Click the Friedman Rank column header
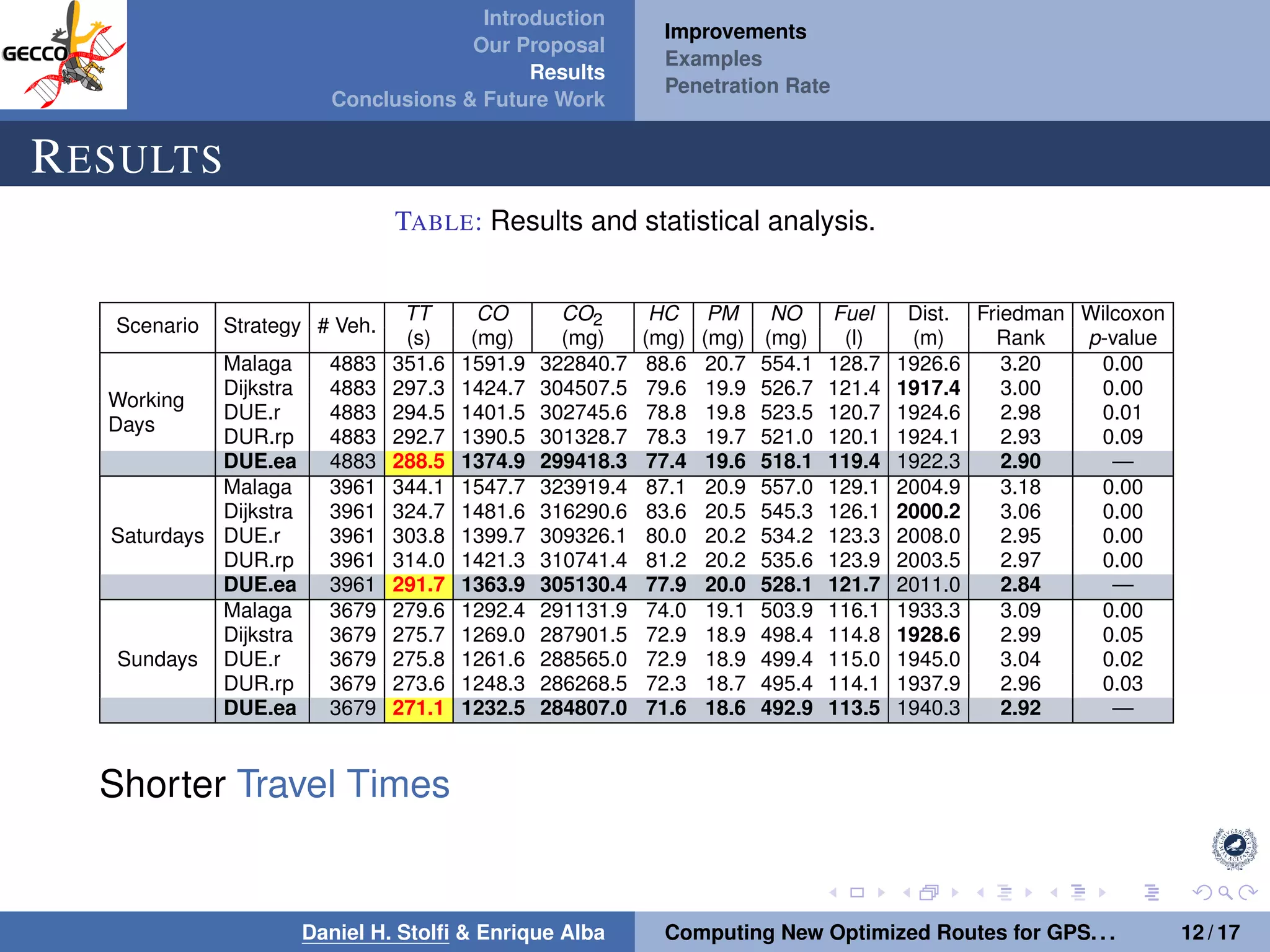Image resolution: width=1270 pixels, height=952 pixels. click(x=1021, y=326)
